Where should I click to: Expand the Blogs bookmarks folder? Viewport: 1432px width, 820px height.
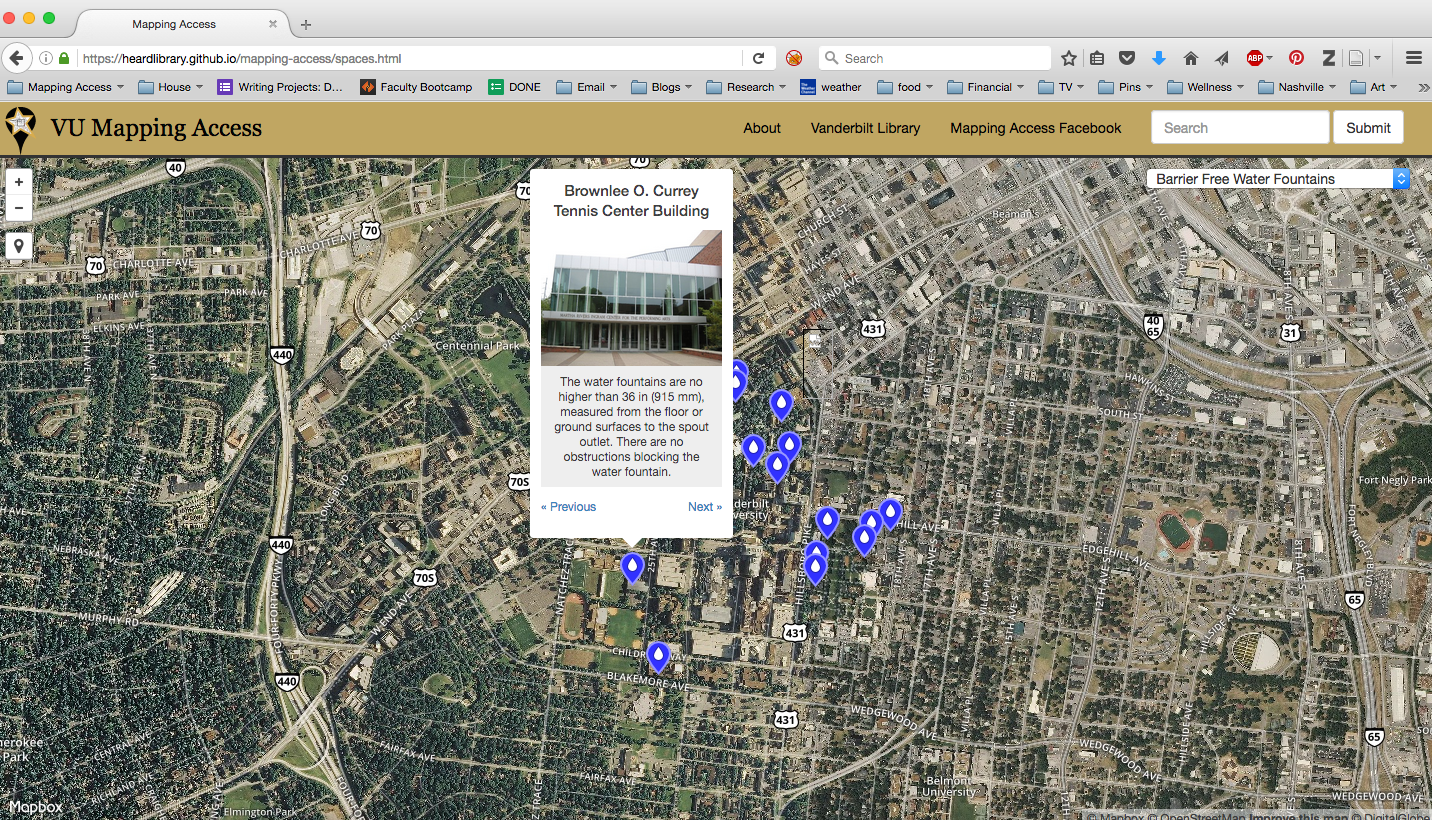[663, 87]
